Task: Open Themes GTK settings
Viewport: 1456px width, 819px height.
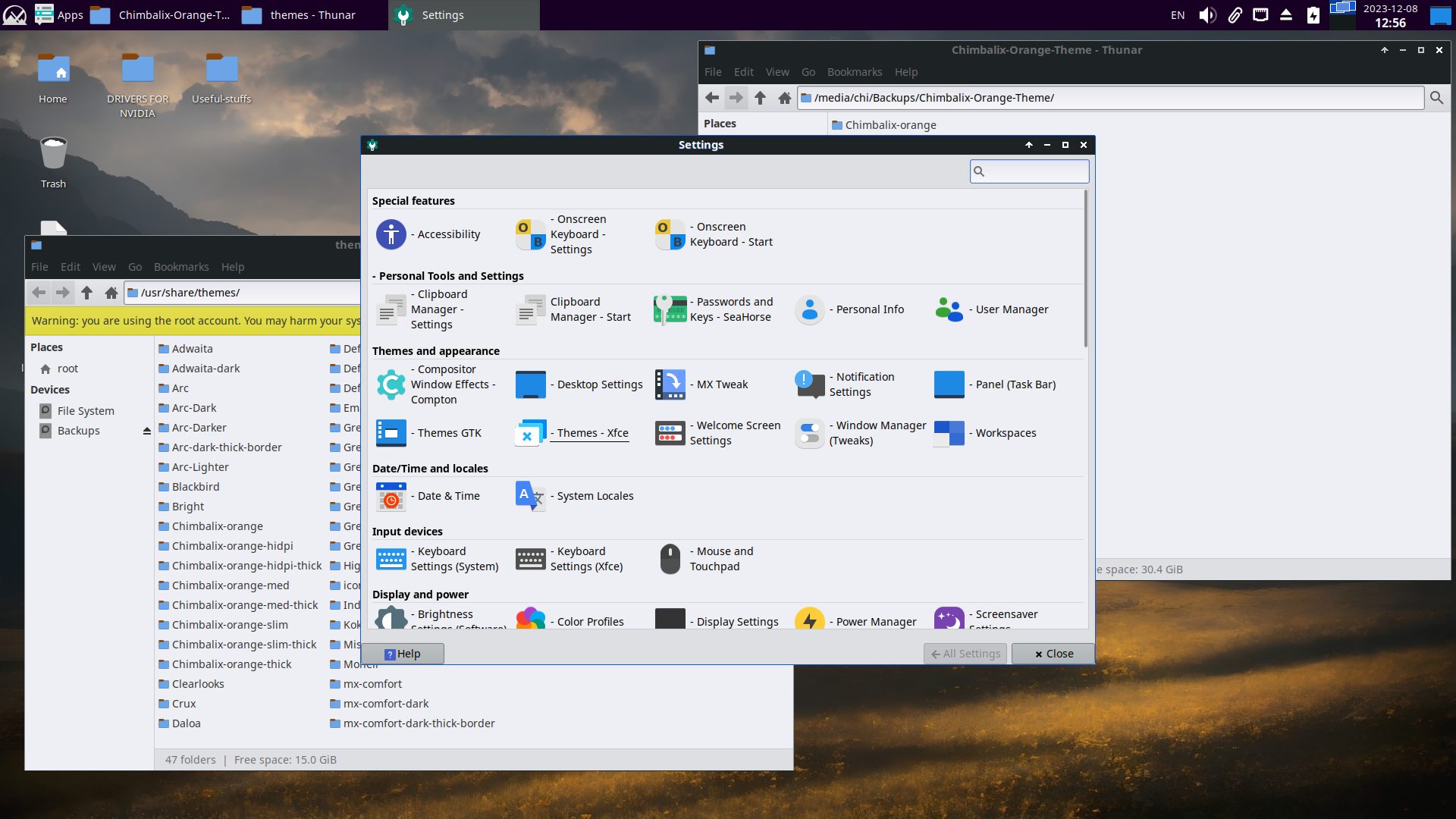Action: [391, 433]
